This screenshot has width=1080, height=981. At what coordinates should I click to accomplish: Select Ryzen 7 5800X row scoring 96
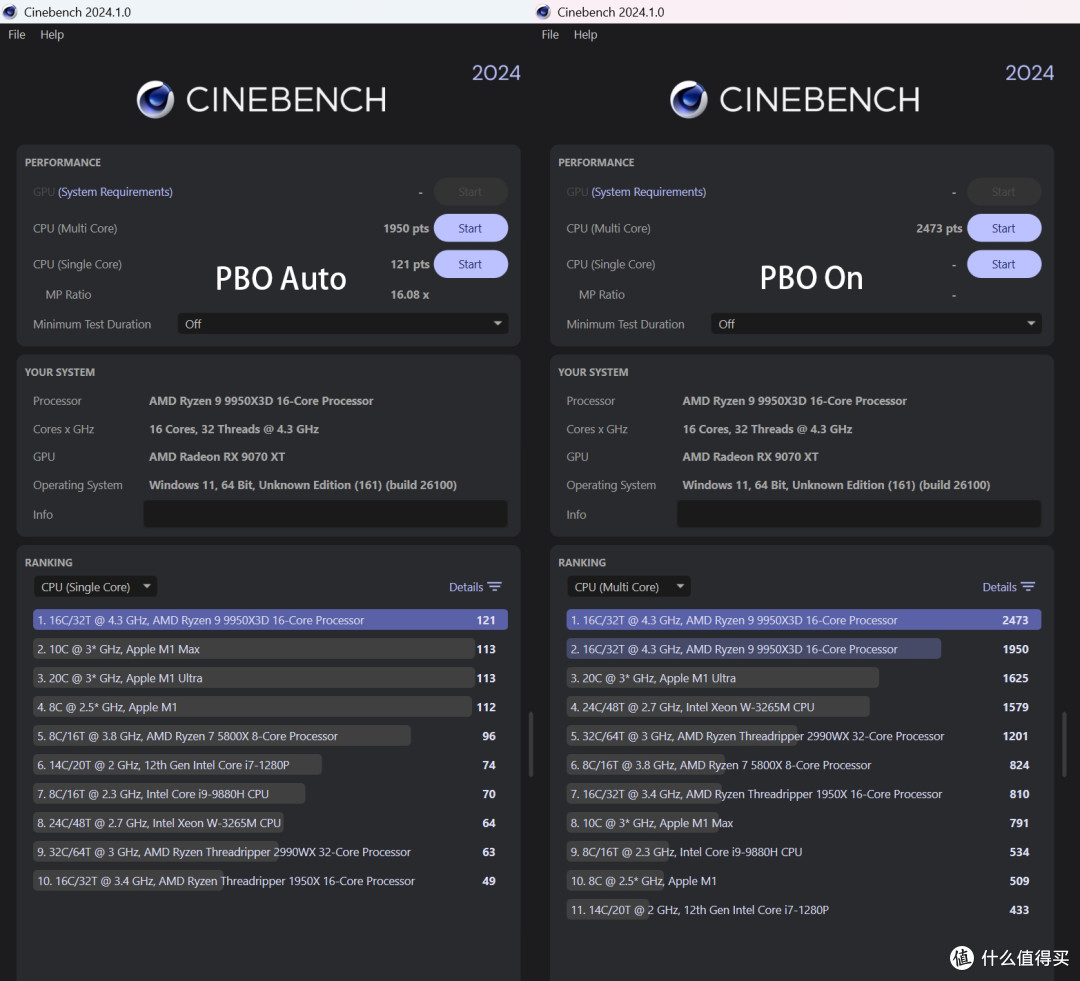coord(270,736)
